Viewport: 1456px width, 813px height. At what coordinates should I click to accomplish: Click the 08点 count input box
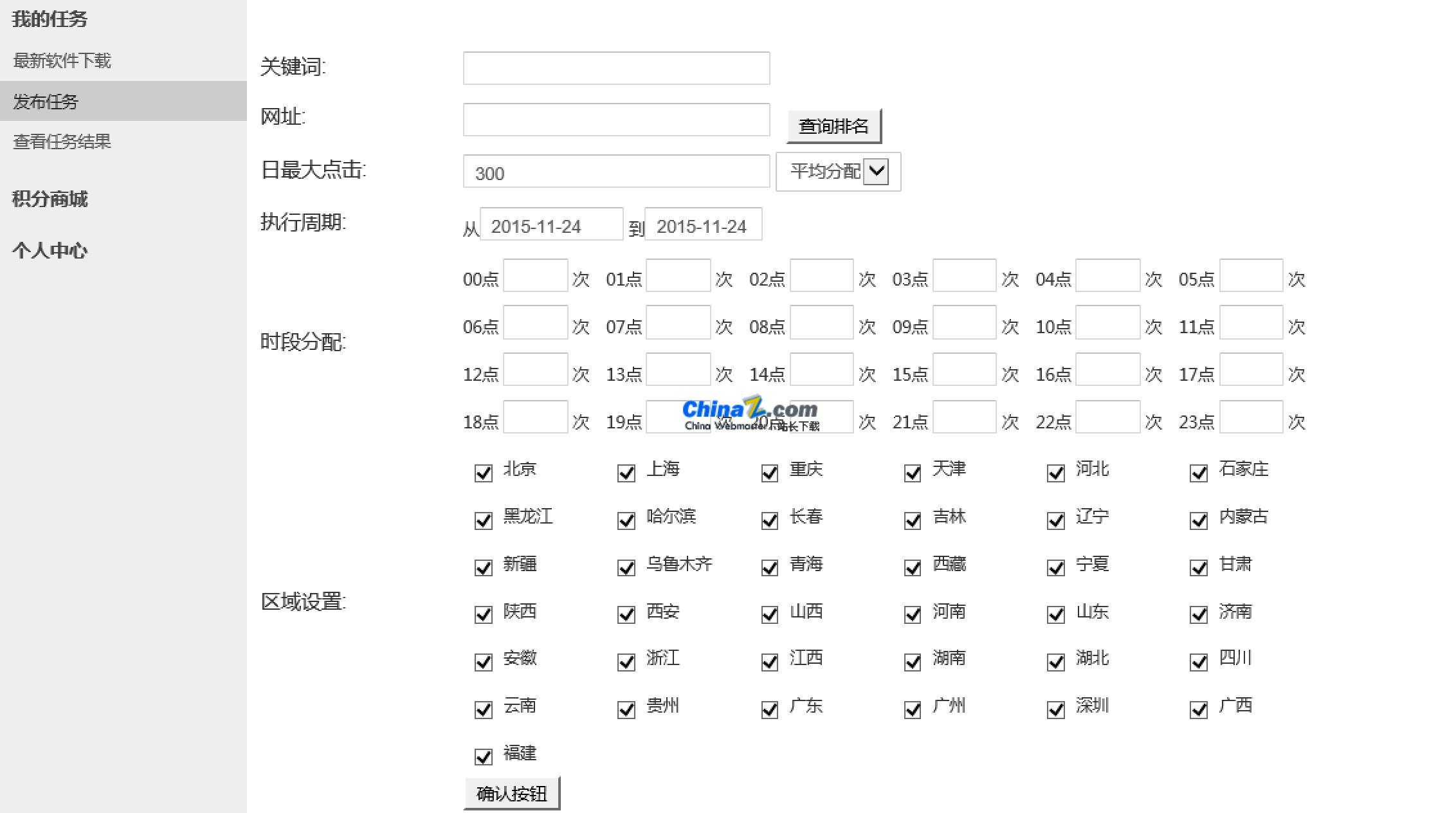point(821,322)
